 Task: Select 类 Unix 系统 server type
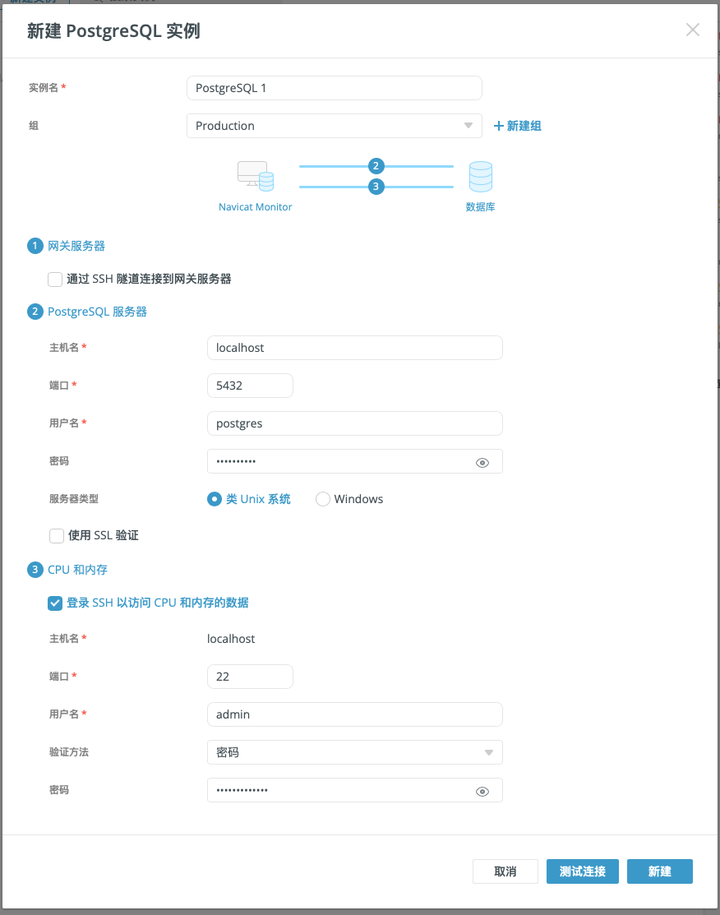tap(214, 499)
